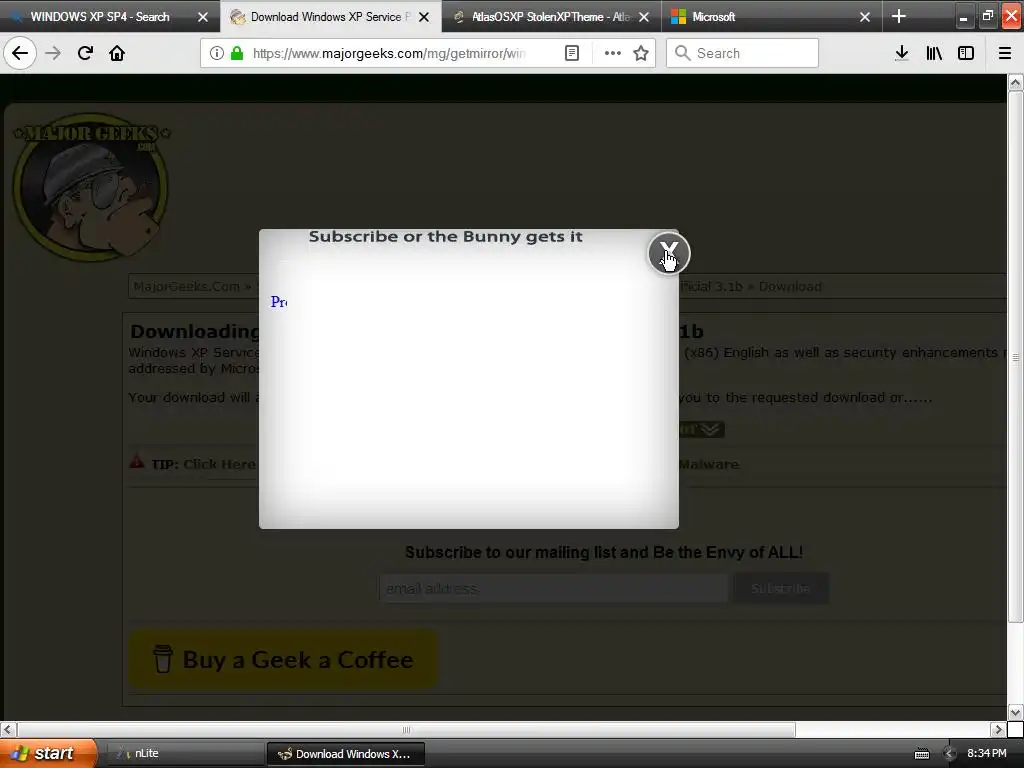
Task: Click the horizontal scrollbar right arrow
Action: pyautogui.click(x=998, y=729)
